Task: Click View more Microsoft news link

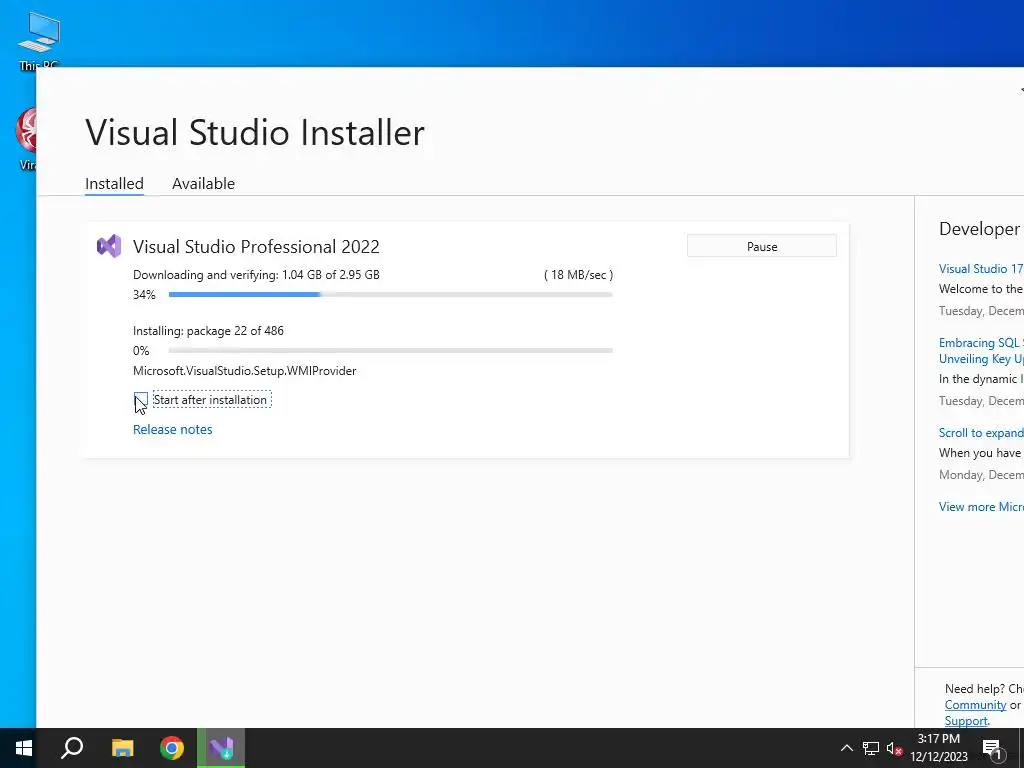Action: (x=980, y=506)
